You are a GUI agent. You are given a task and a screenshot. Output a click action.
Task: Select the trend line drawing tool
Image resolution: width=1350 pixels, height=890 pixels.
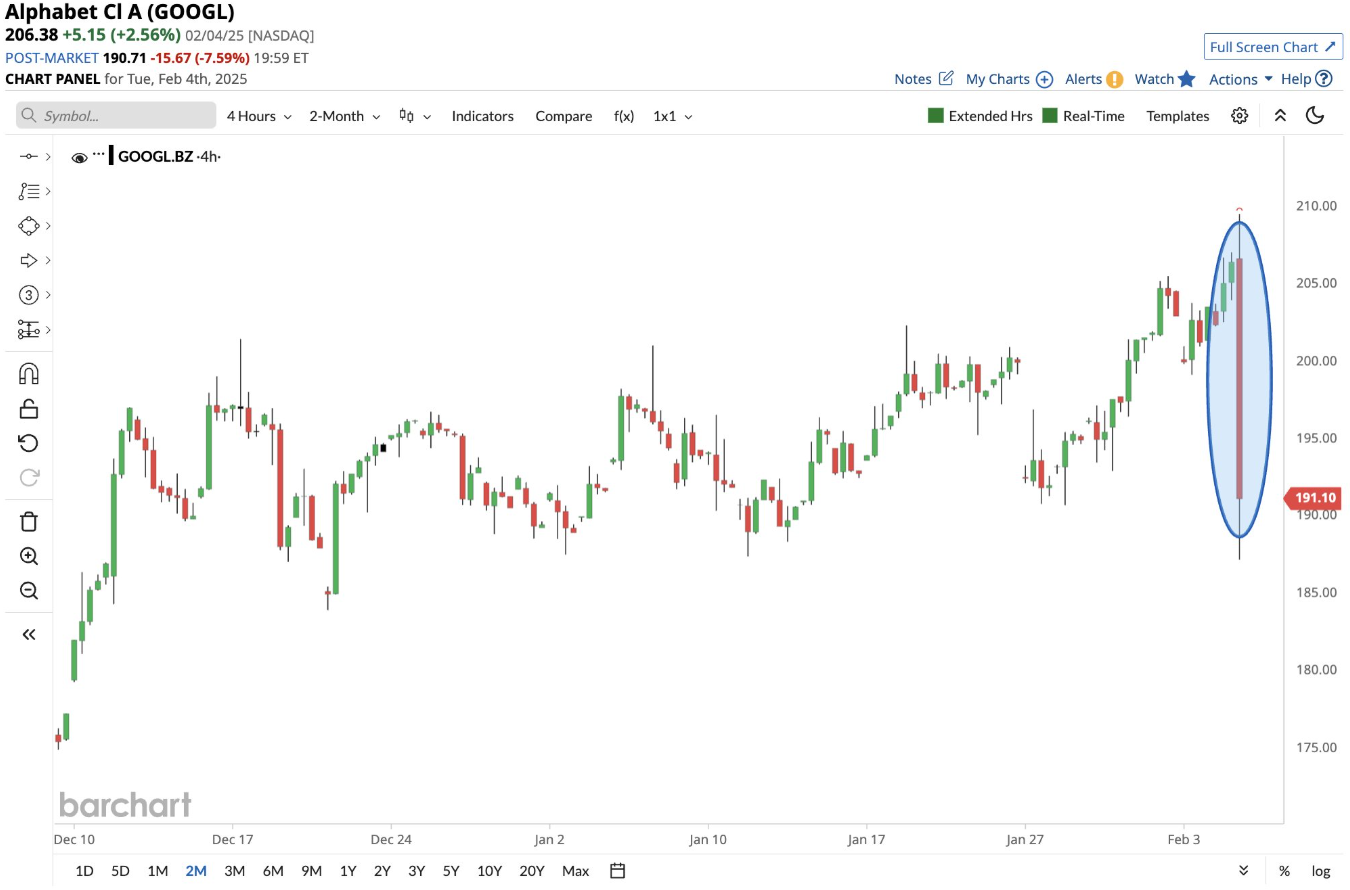tap(28, 156)
